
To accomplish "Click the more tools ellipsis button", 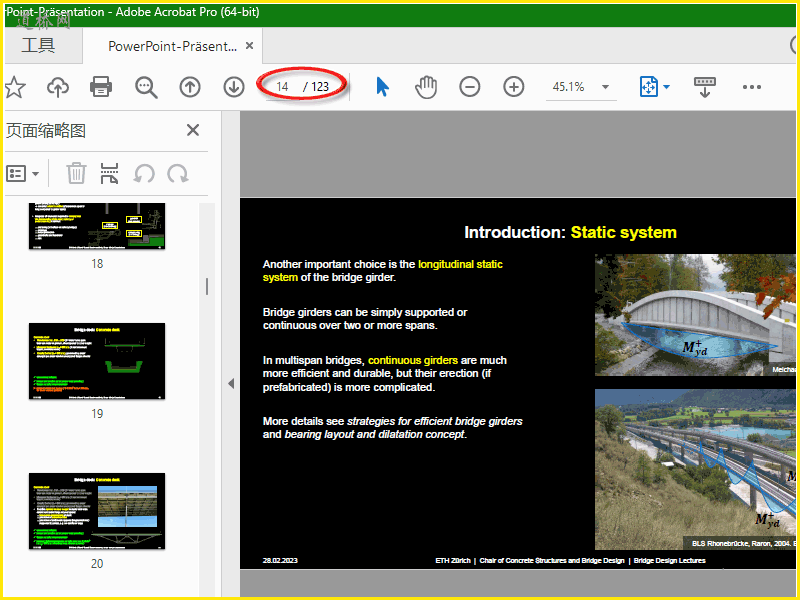I will pos(752,87).
